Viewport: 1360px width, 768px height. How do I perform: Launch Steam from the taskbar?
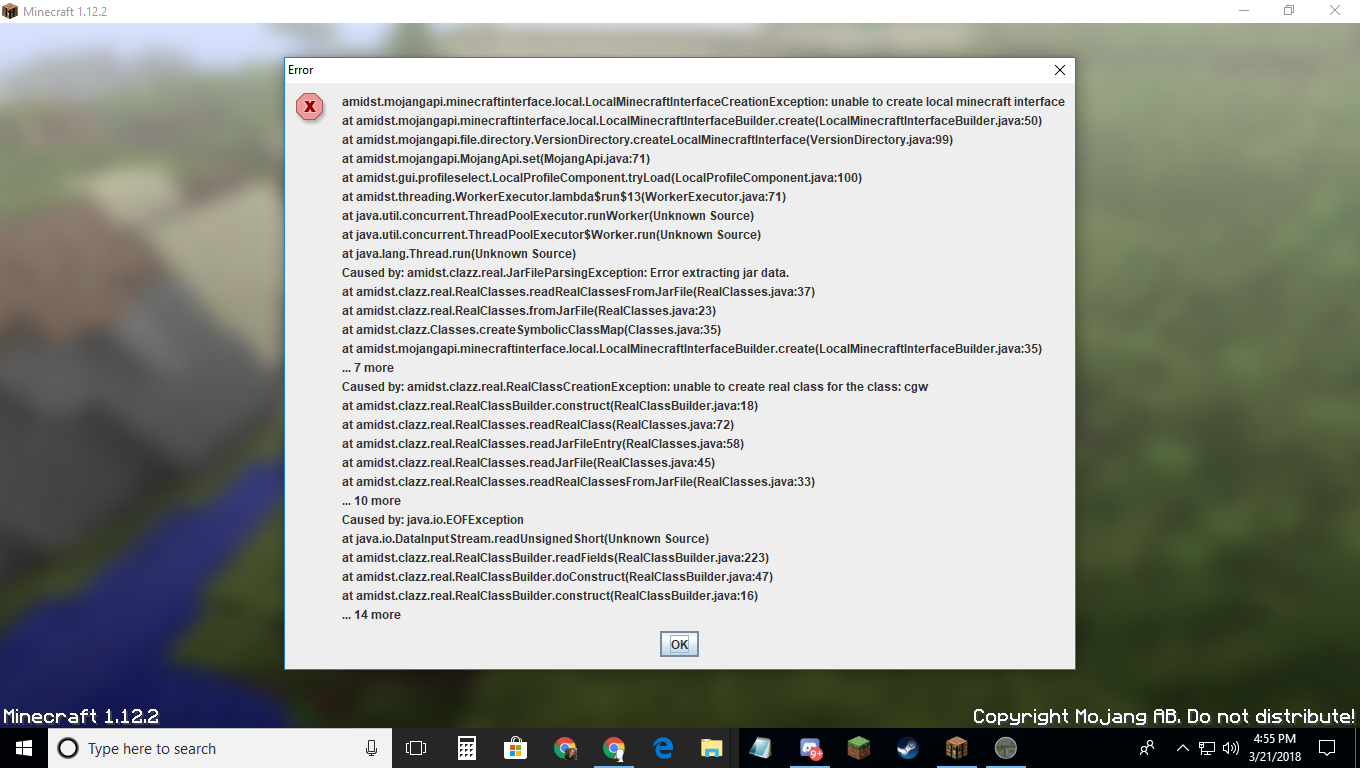(906, 747)
